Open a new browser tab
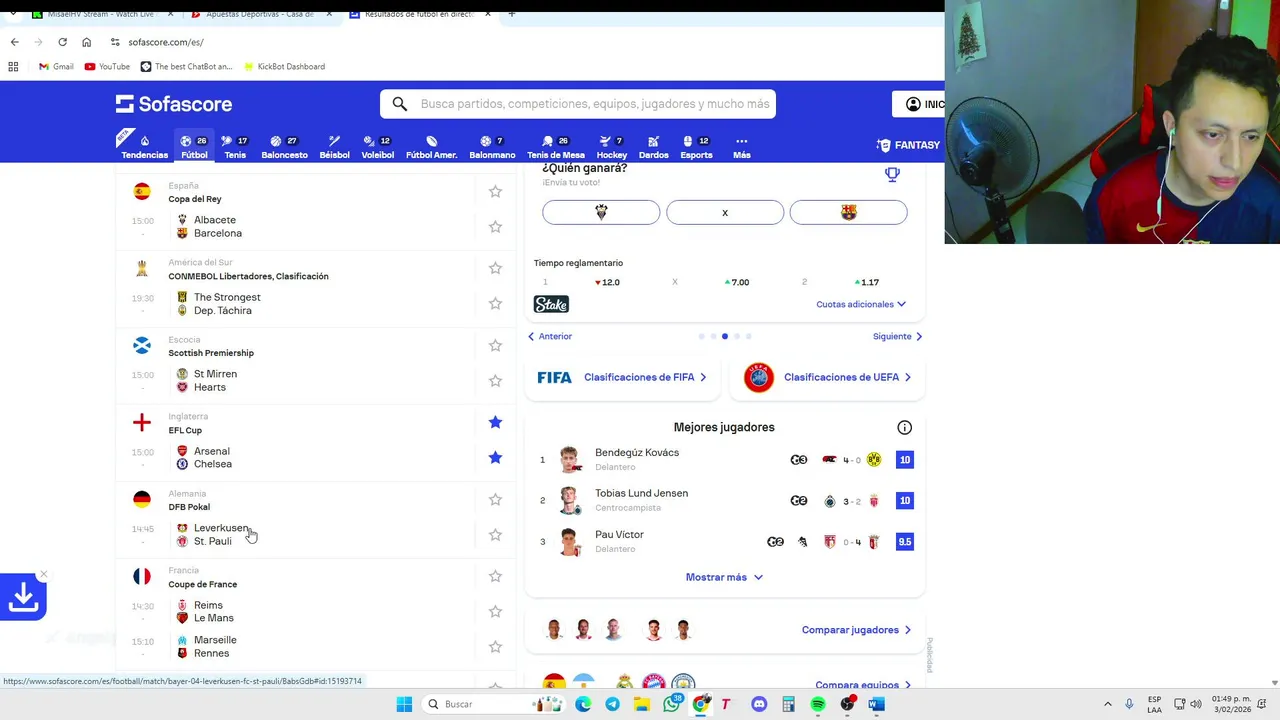1280x720 pixels. click(511, 14)
